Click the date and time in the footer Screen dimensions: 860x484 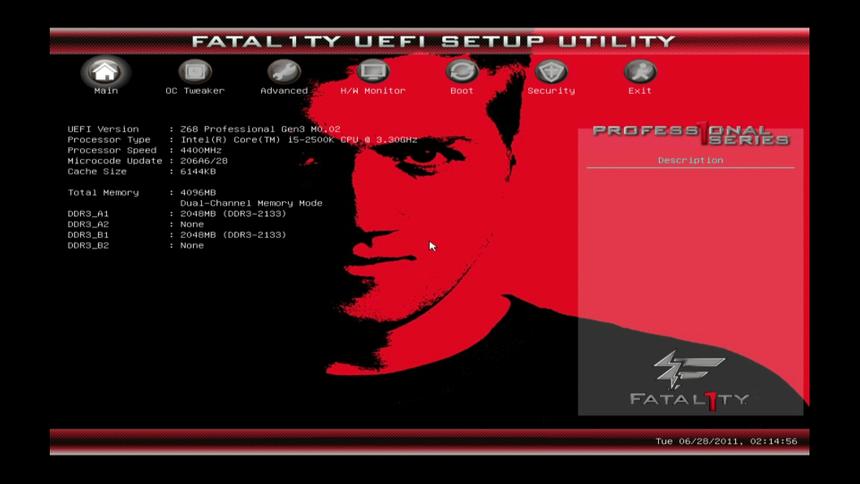point(726,441)
